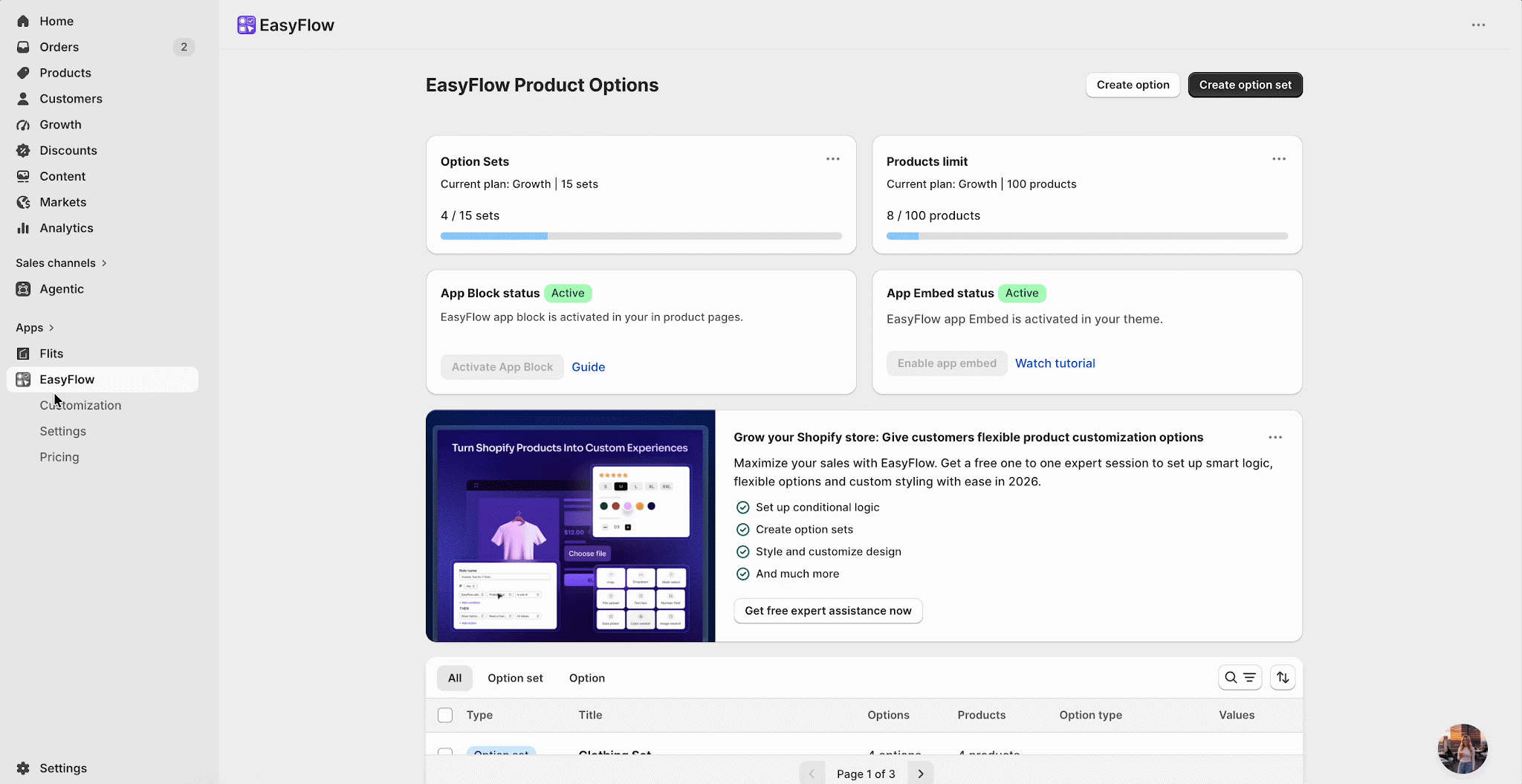Go to previous page arrow
Image resolution: width=1522 pixels, height=784 pixels.
(812, 774)
